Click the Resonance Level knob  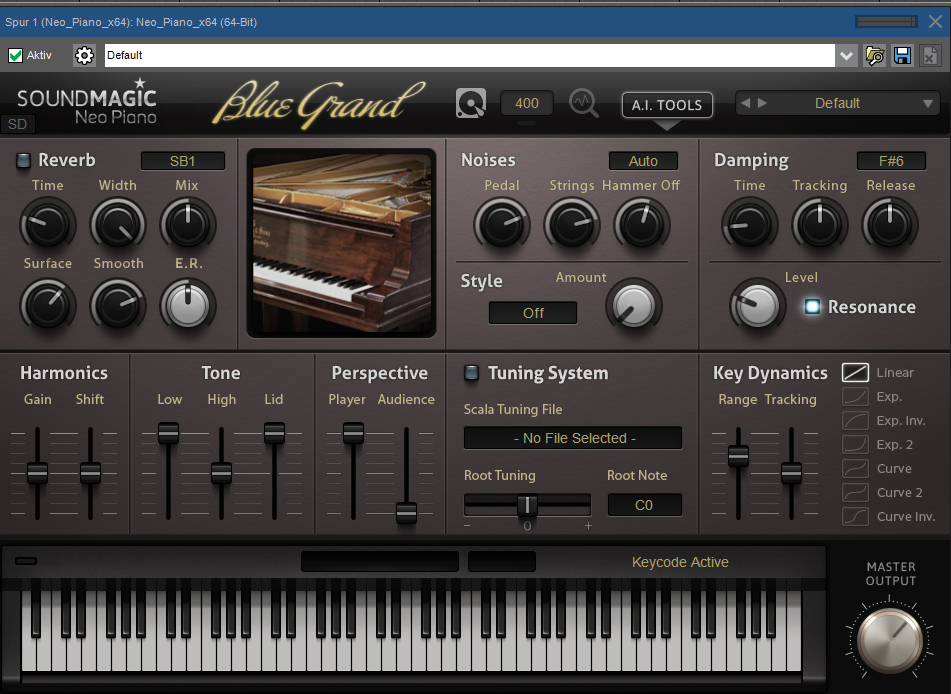[756, 305]
